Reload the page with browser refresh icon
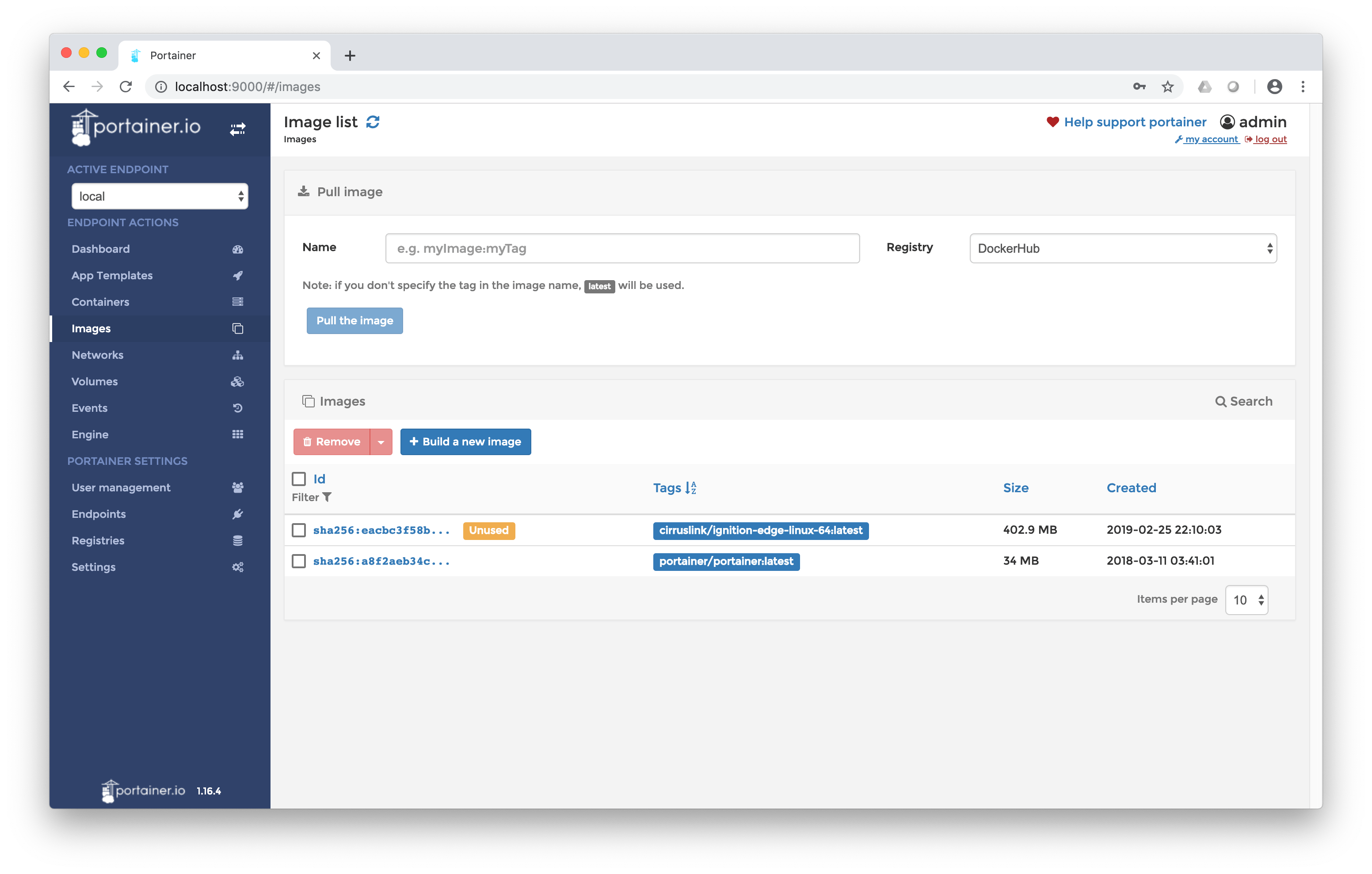This screenshot has width=1372, height=874. coord(126,87)
